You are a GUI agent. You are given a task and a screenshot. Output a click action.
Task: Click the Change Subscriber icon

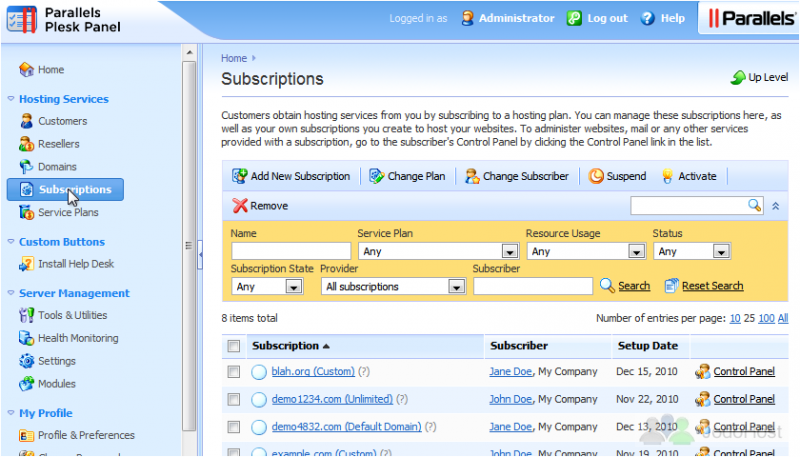472,176
